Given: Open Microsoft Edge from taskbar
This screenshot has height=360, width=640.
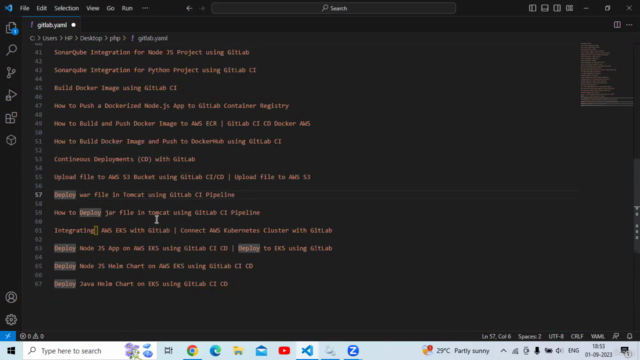Looking at the screenshot, I should 215,351.
